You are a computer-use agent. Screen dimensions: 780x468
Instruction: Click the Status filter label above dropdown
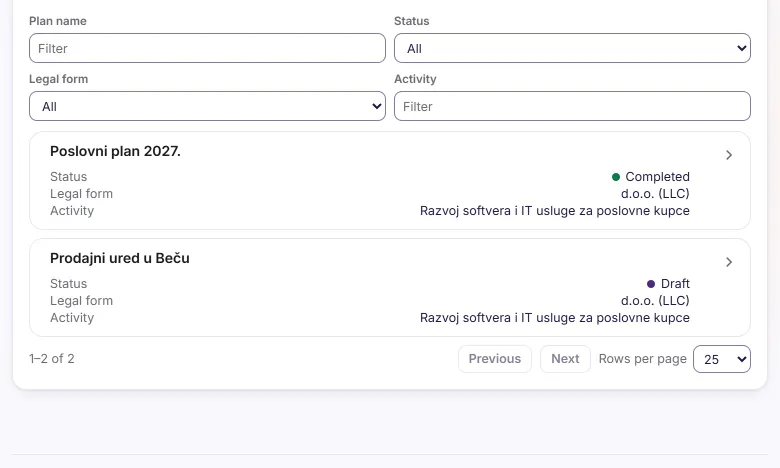pyautogui.click(x=411, y=21)
